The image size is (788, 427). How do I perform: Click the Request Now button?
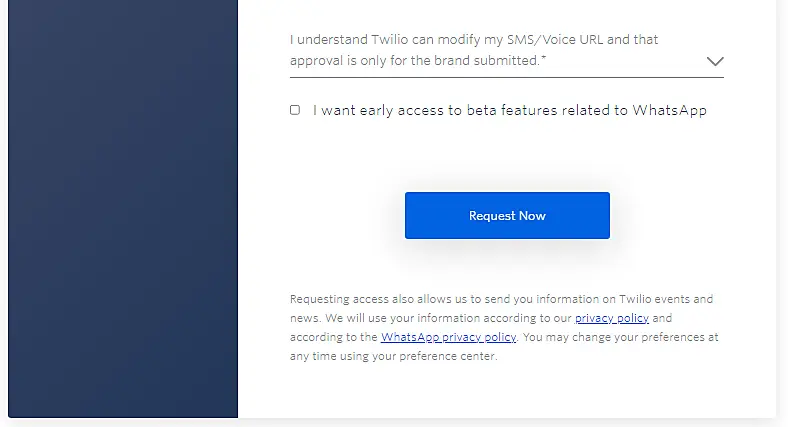507,216
